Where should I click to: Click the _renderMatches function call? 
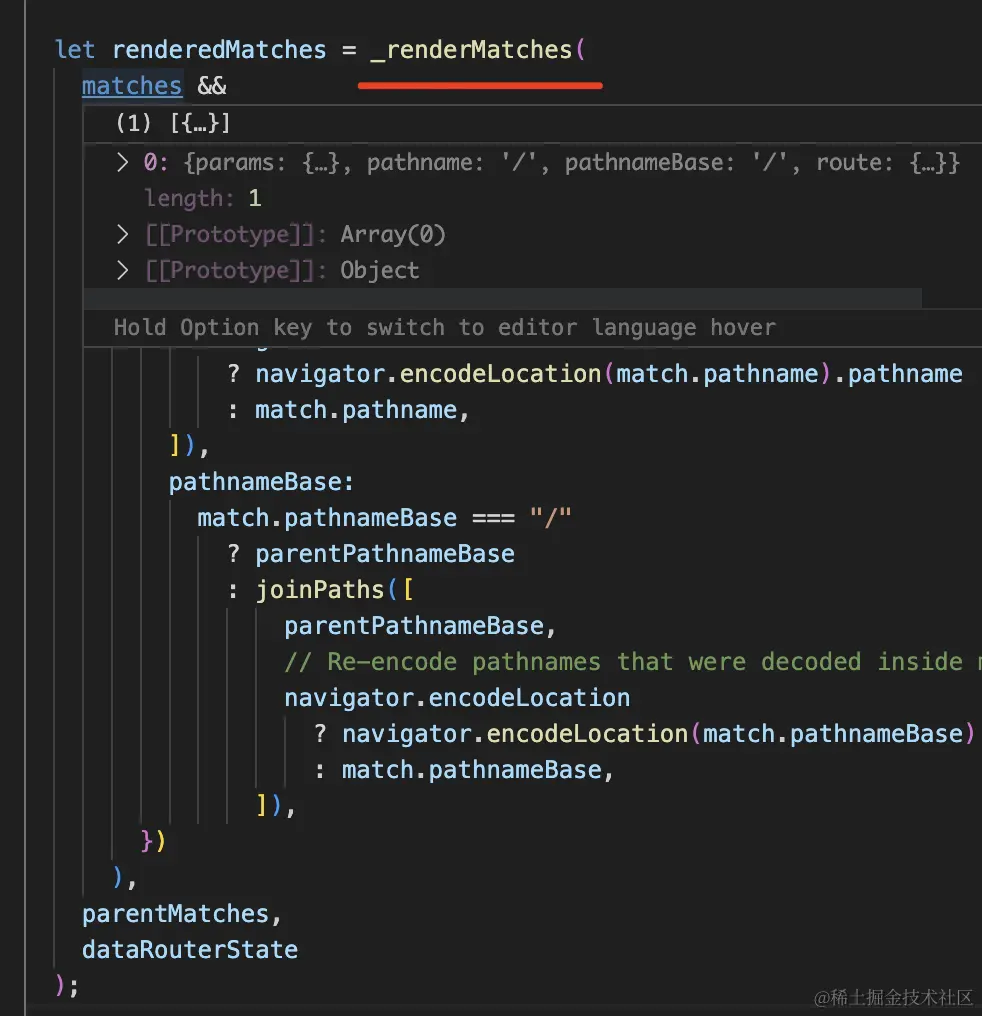[472, 50]
